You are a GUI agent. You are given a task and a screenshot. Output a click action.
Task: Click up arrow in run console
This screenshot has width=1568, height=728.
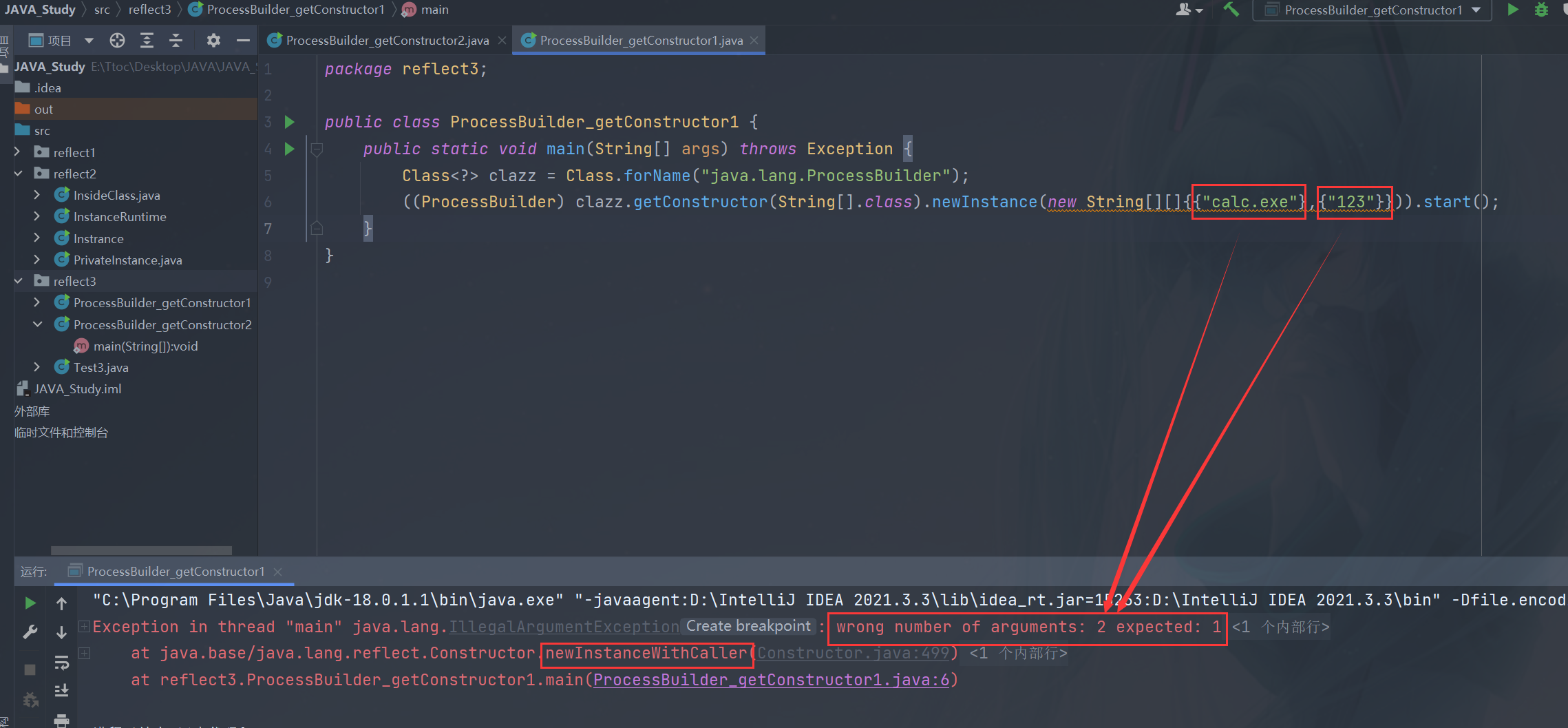click(x=61, y=603)
